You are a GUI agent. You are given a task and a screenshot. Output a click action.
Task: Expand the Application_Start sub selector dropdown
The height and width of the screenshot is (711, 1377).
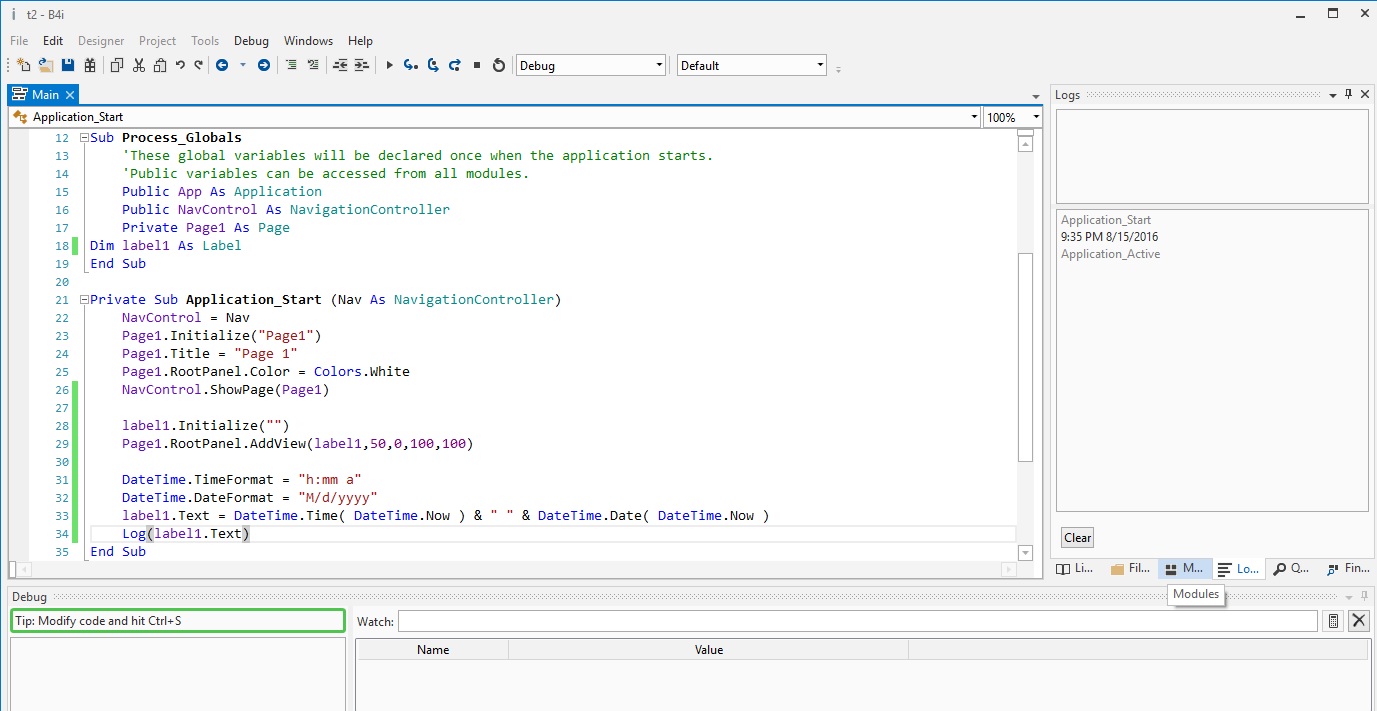(x=974, y=117)
